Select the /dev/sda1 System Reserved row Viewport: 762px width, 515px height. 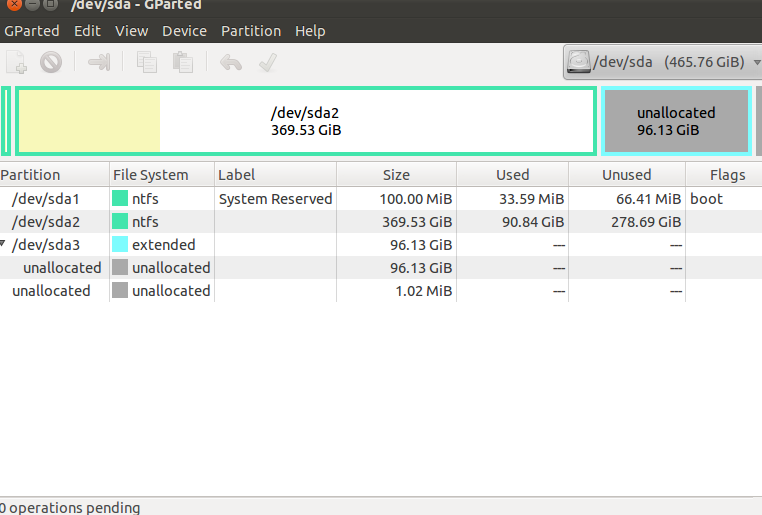click(x=381, y=199)
